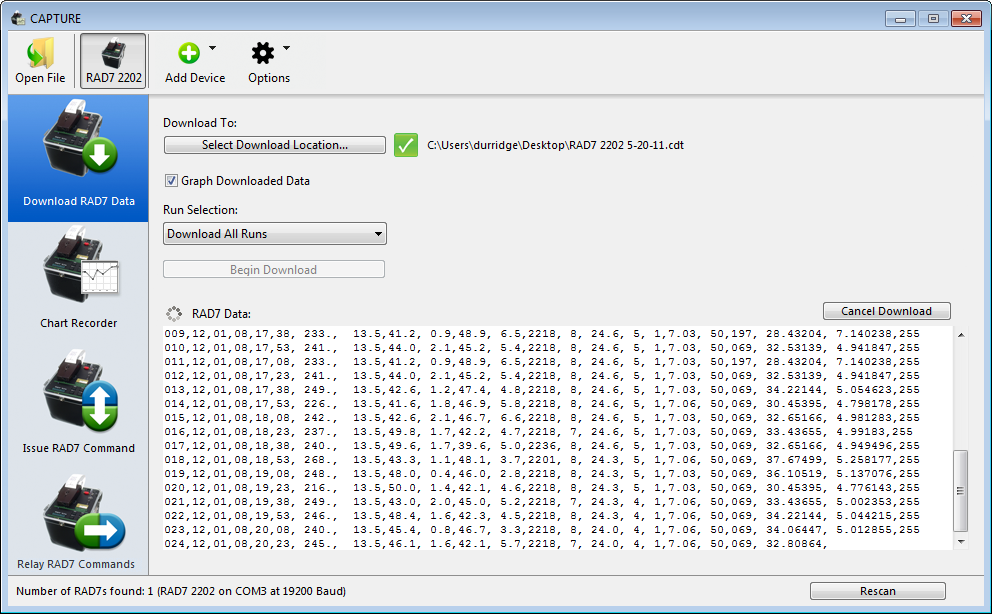Expand the Add Device dropdown arrow
This screenshot has height=614, width=992.
tap(213, 48)
